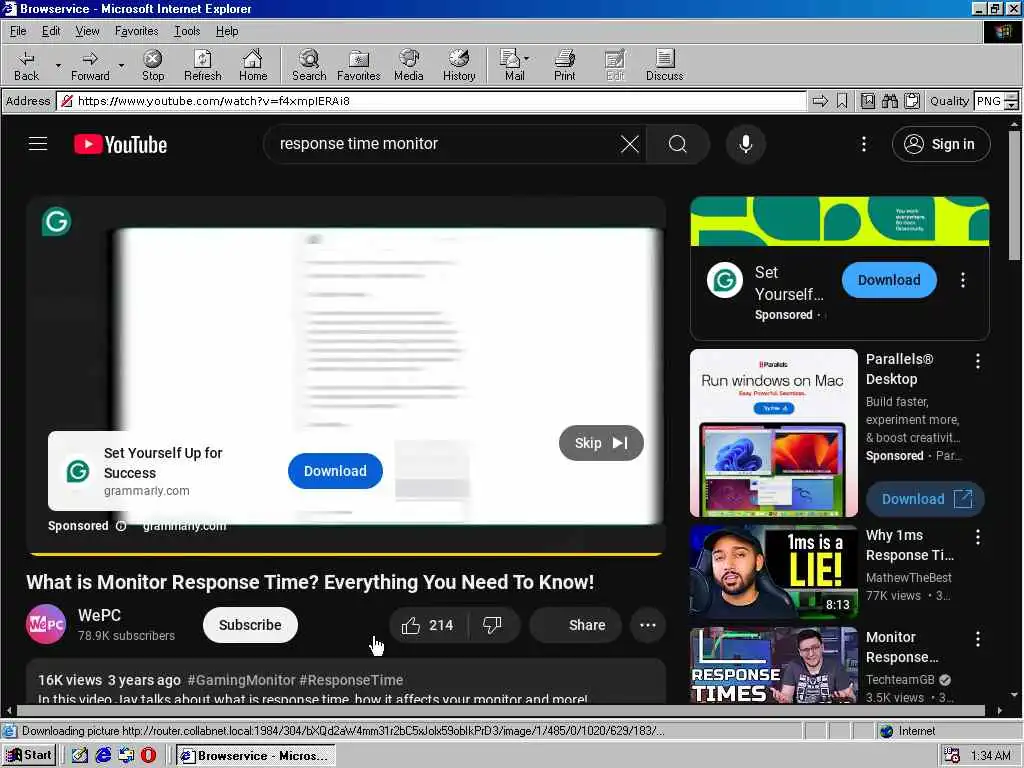Stop page loading with Stop button
Screen dimensions: 1024x768
coord(153,65)
